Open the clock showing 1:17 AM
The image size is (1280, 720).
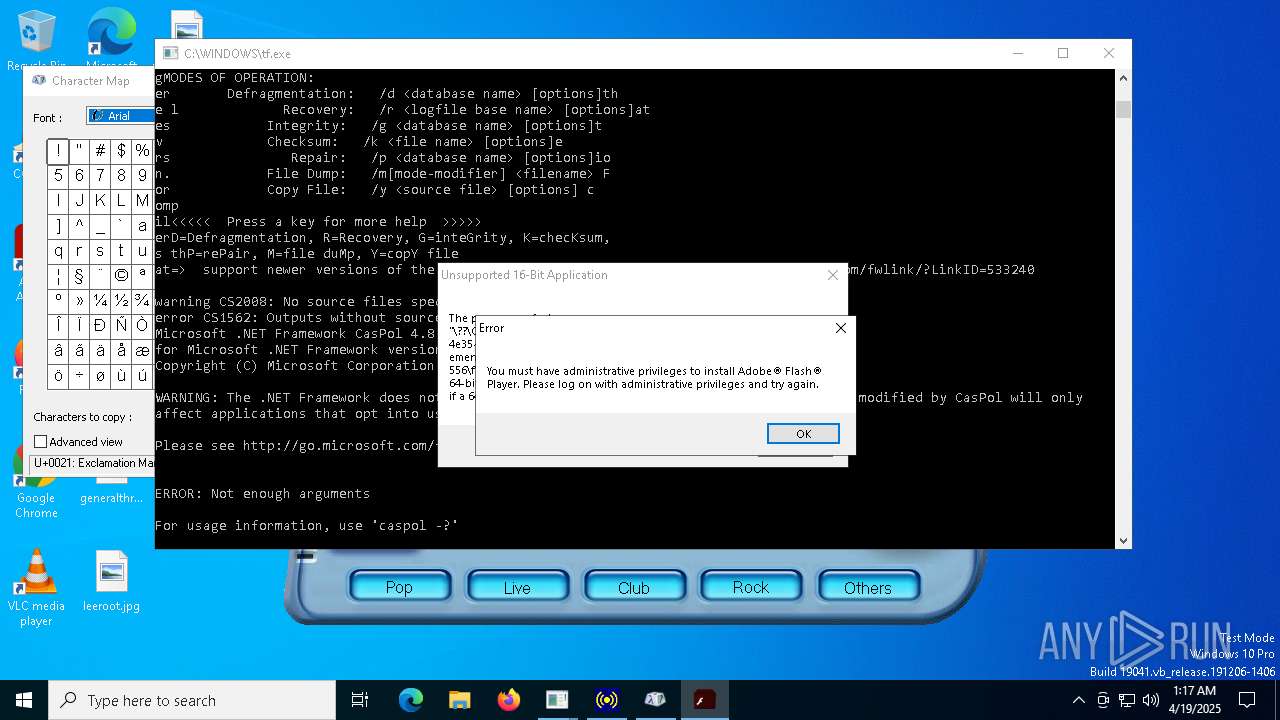coord(1196,700)
